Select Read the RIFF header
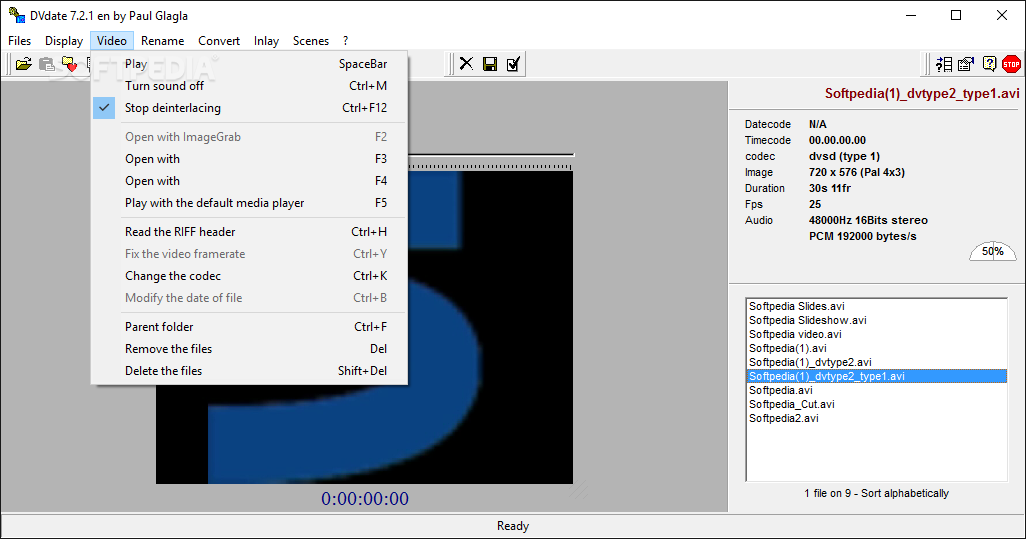The width and height of the screenshot is (1026, 539). coord(249,232)
